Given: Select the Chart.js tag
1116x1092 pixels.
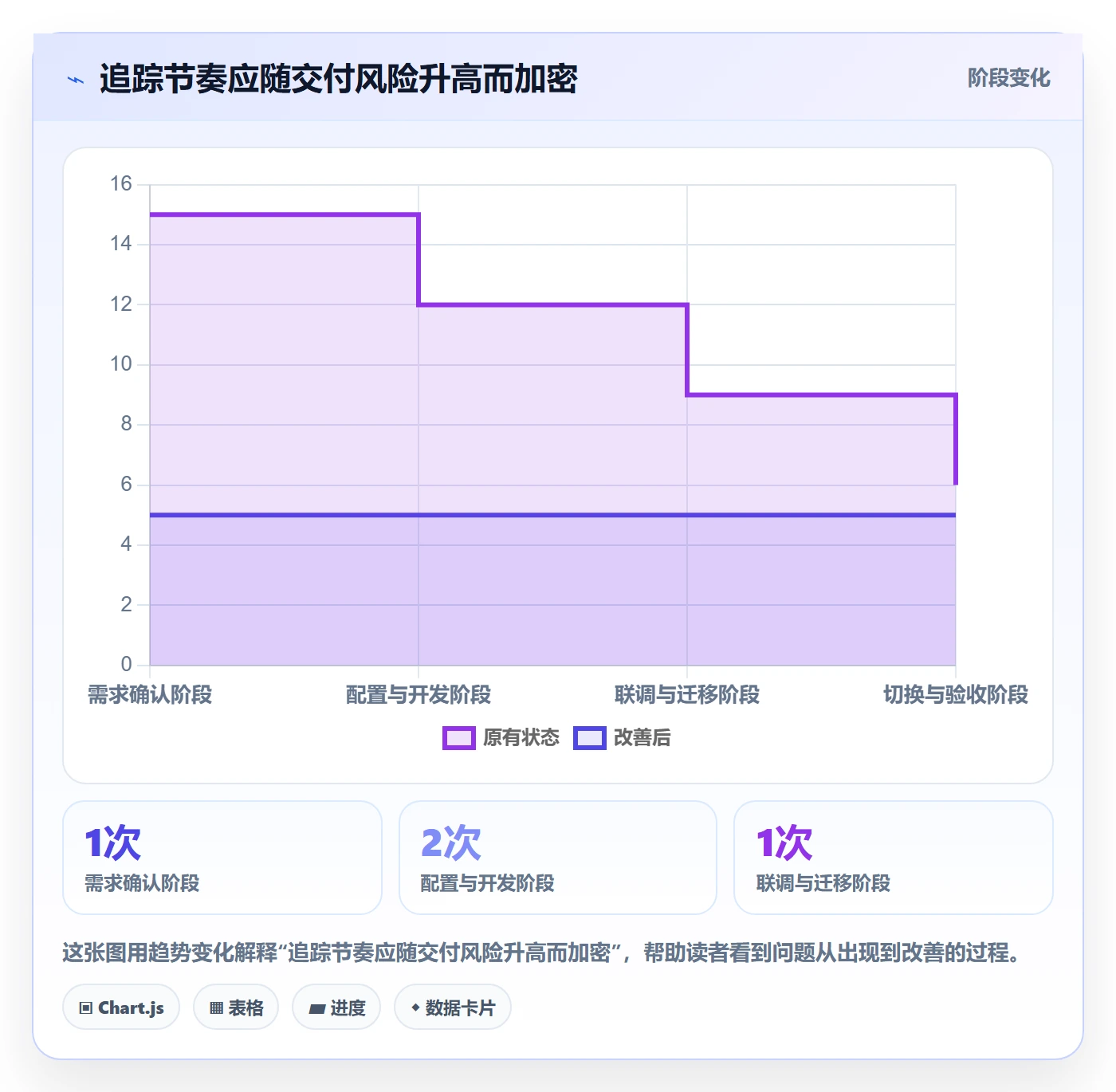Looking at the screenshot, I should click(121, 1008).
